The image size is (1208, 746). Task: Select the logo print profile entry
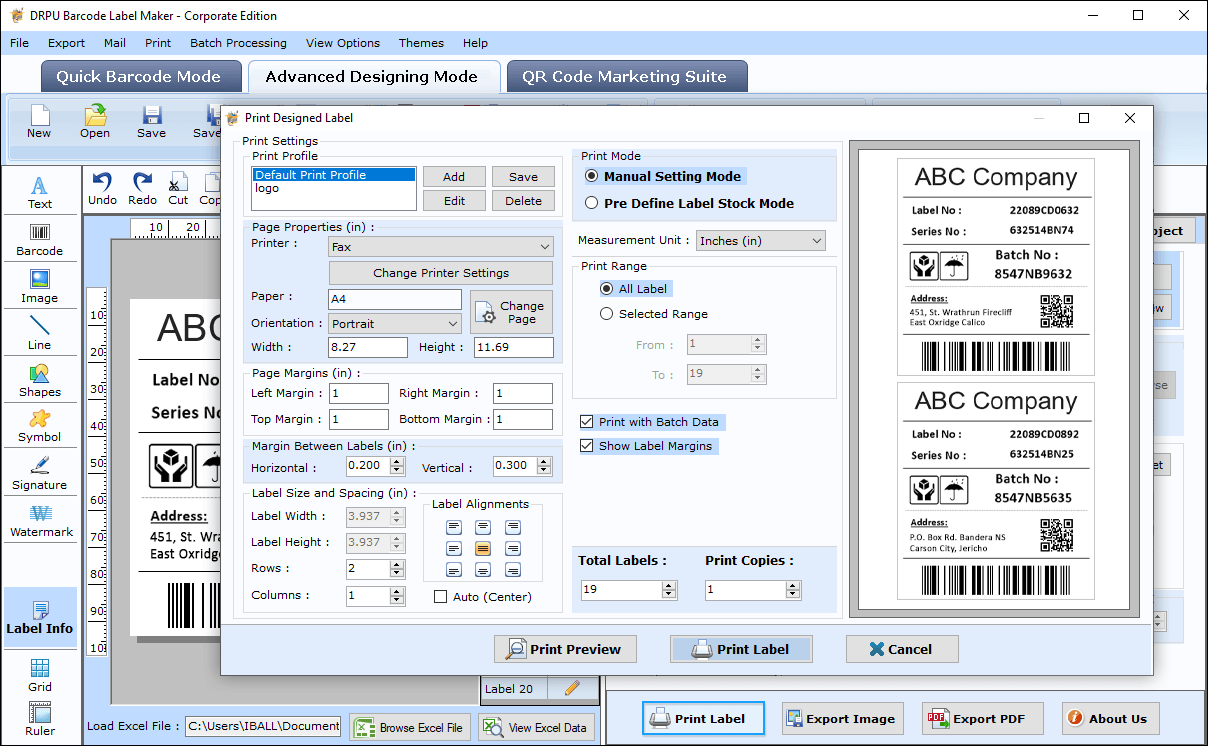point(334,188)
